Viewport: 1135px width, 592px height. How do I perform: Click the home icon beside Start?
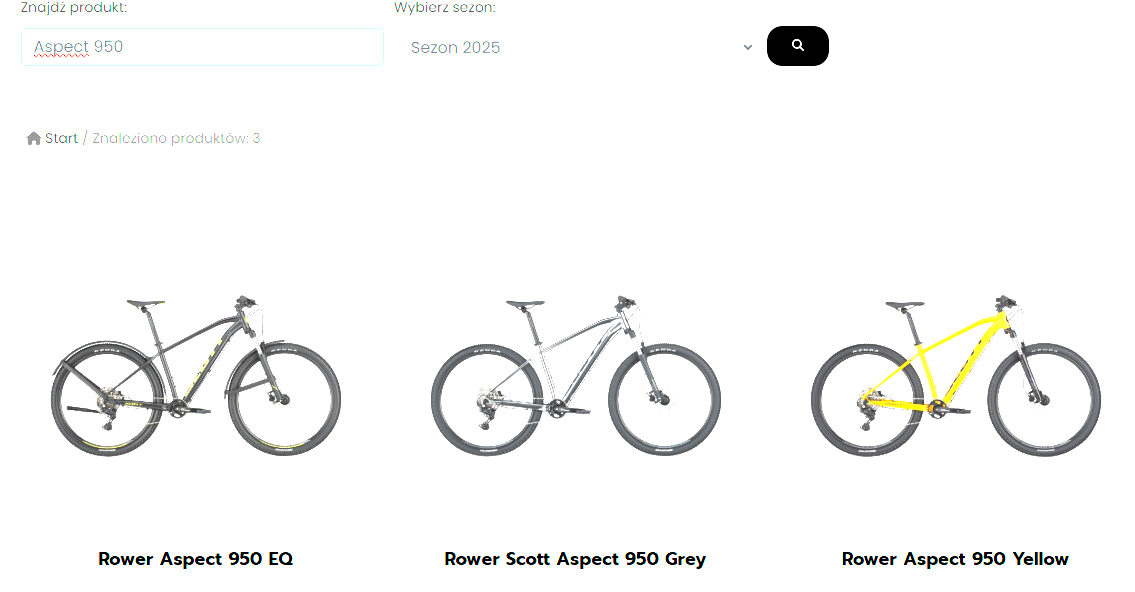33,138
